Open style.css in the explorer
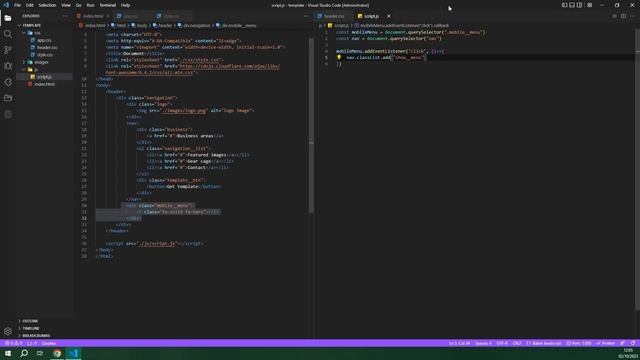Viewport: 640px width, 360px height. 44,55
